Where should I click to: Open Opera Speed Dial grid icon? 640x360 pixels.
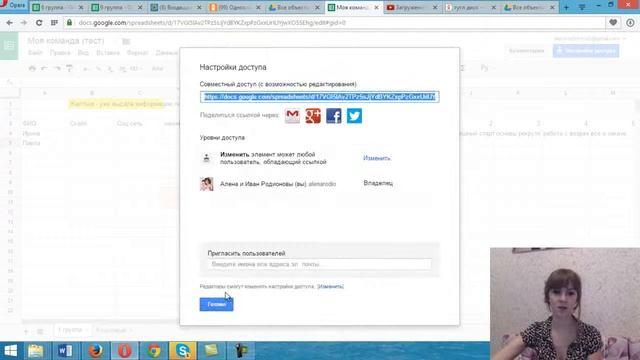[x=54, y=23]
